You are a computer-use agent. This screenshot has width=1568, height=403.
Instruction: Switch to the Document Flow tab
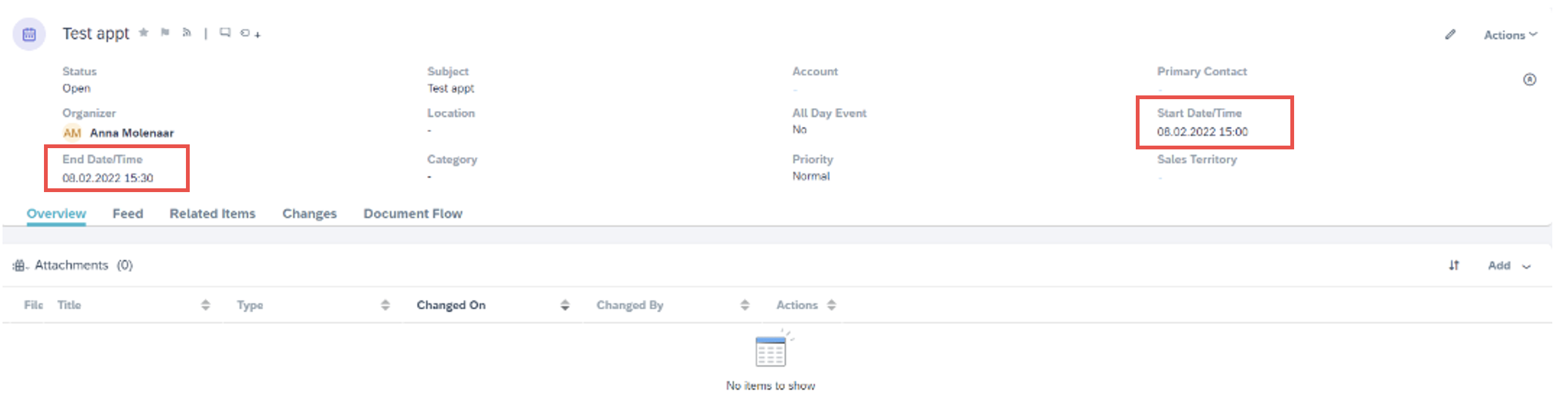[x=412, y=213]
